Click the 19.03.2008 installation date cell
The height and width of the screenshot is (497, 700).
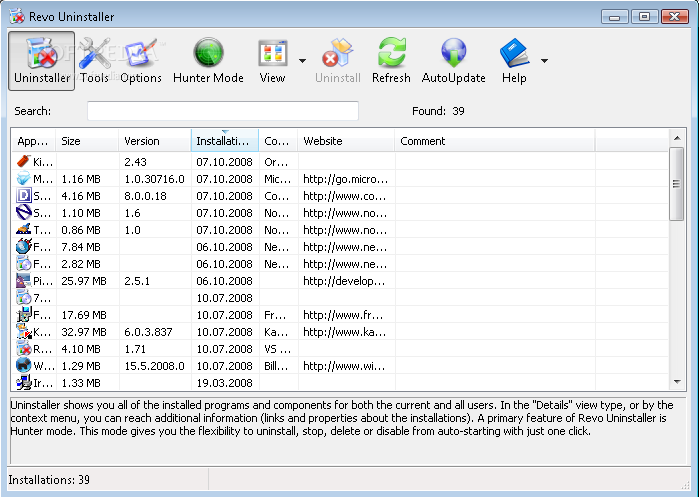click(x=225, y=383)
